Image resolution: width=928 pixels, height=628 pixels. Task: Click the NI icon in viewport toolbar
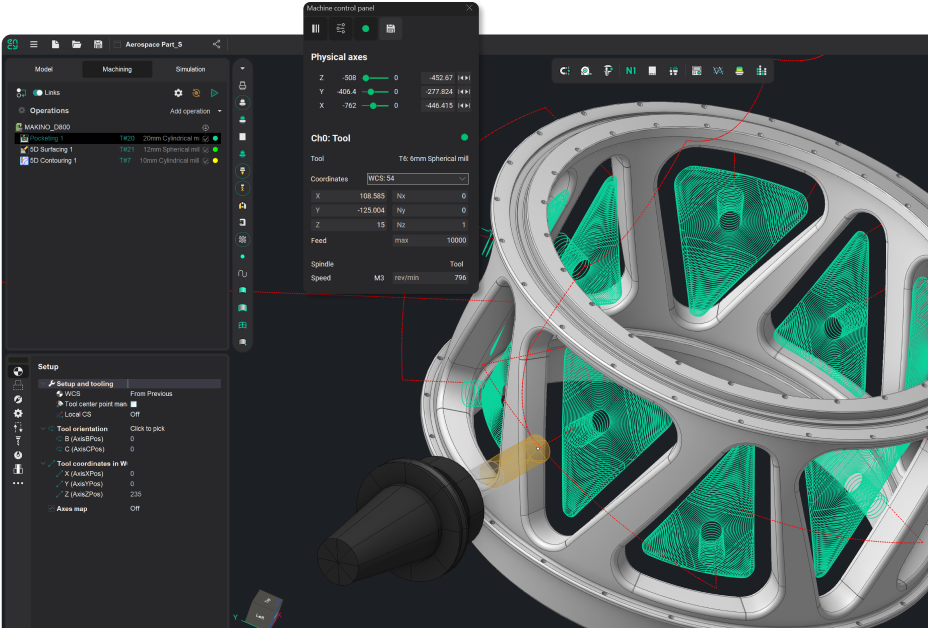(630, 71)
